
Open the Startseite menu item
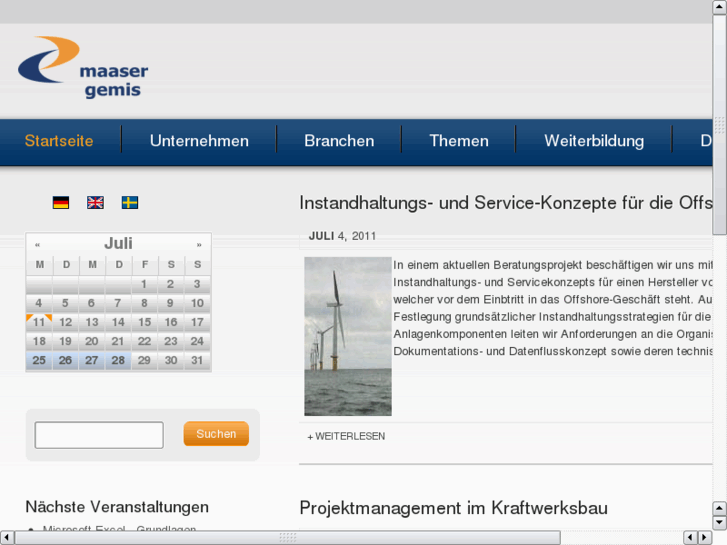point(59,141)
